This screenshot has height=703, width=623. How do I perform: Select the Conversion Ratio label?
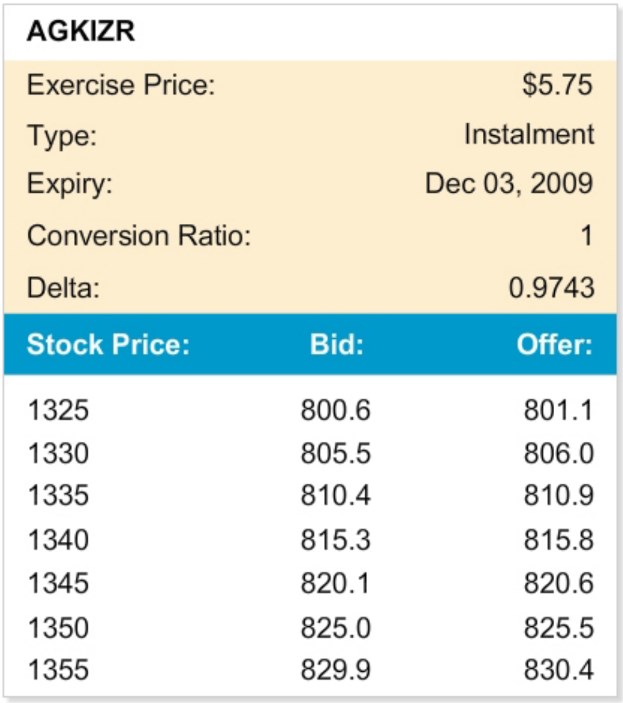139,236
